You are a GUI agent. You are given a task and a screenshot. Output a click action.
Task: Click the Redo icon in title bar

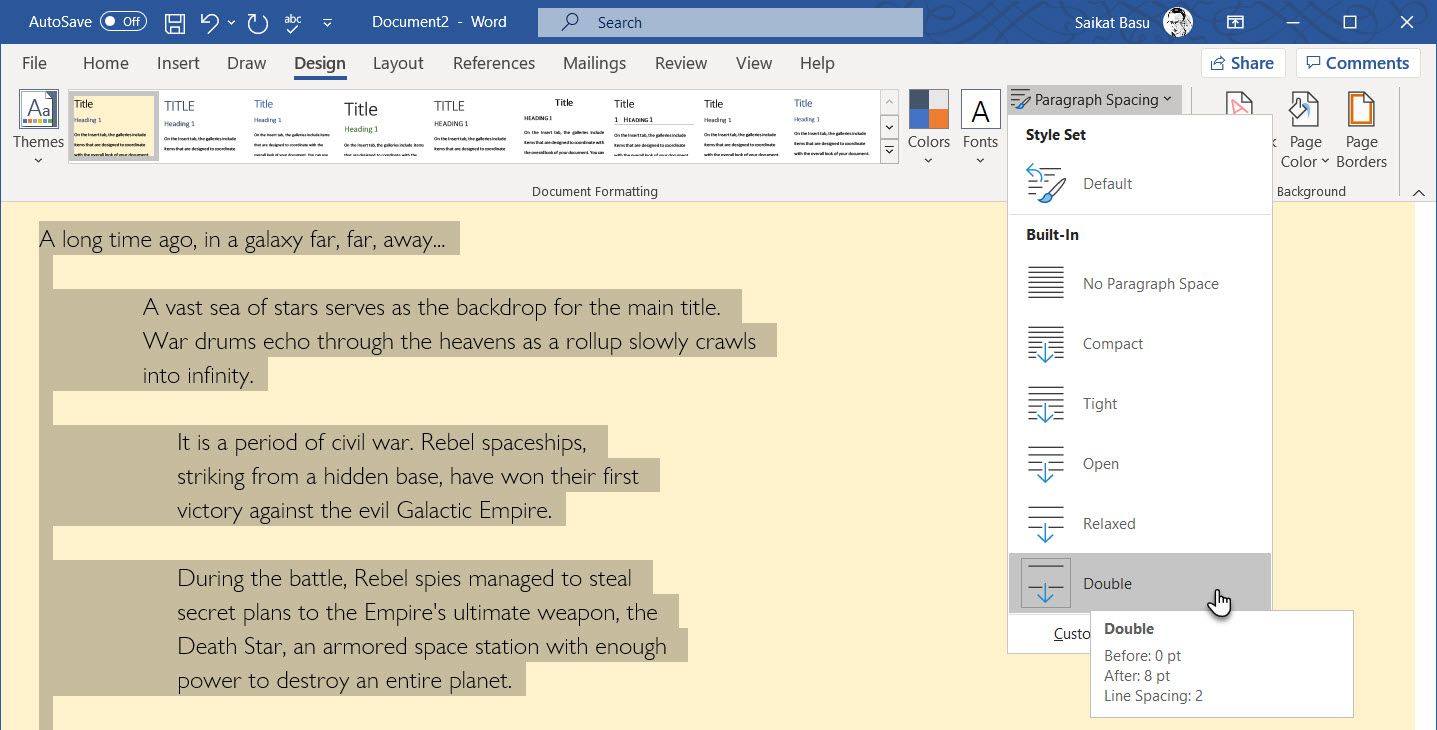point(257,22)
